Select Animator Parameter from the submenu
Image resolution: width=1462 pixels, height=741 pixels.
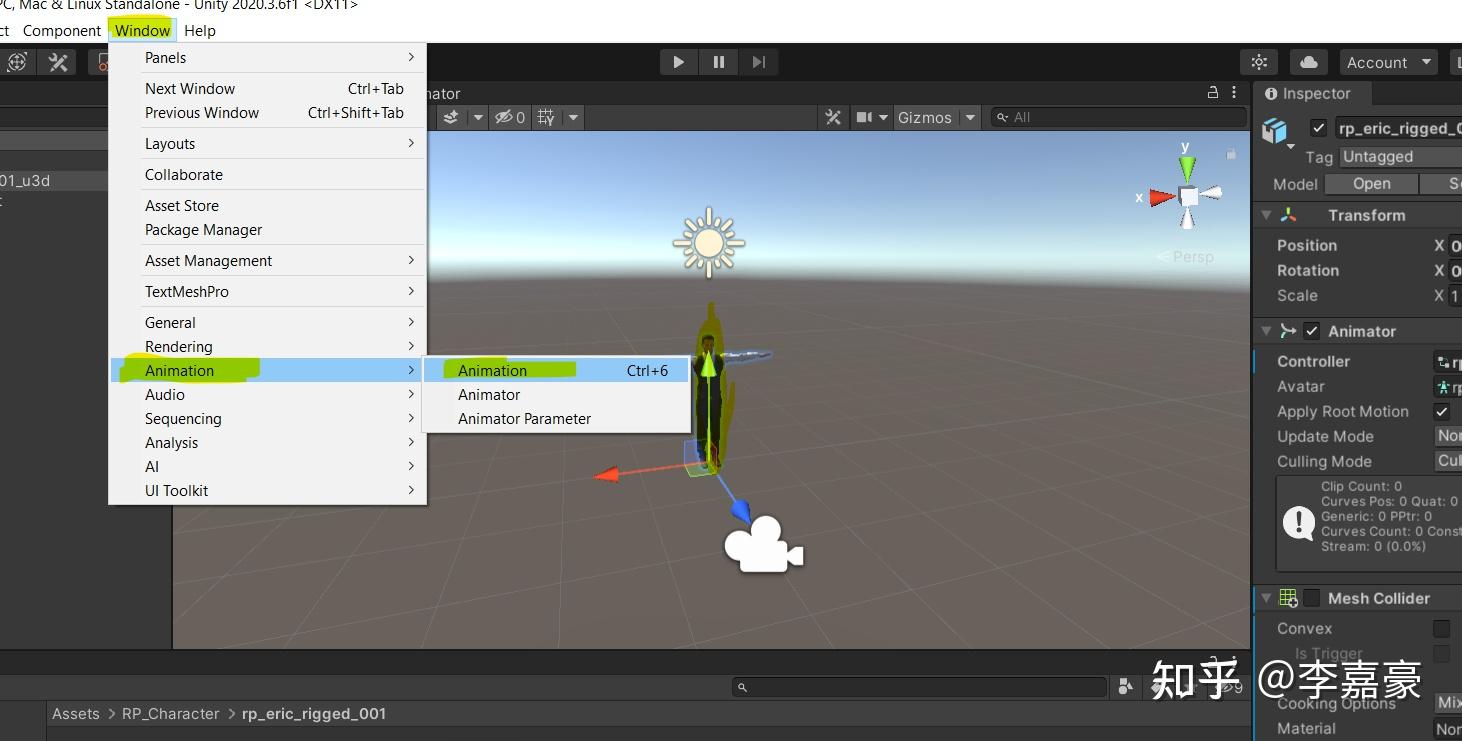click(525, 418)
